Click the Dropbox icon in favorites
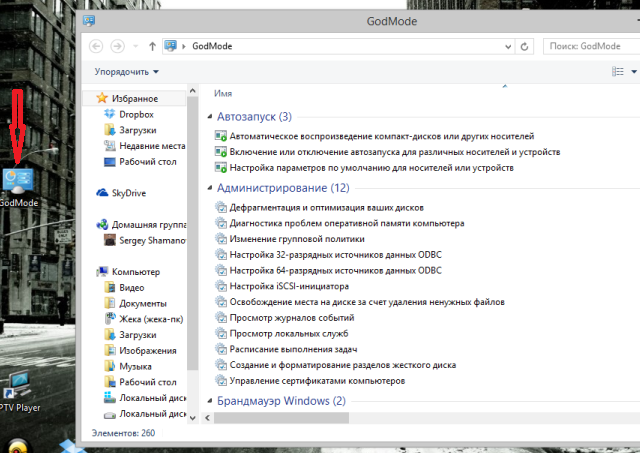The height and width of the screenshot is (453, 640). (x=109, y=114)
